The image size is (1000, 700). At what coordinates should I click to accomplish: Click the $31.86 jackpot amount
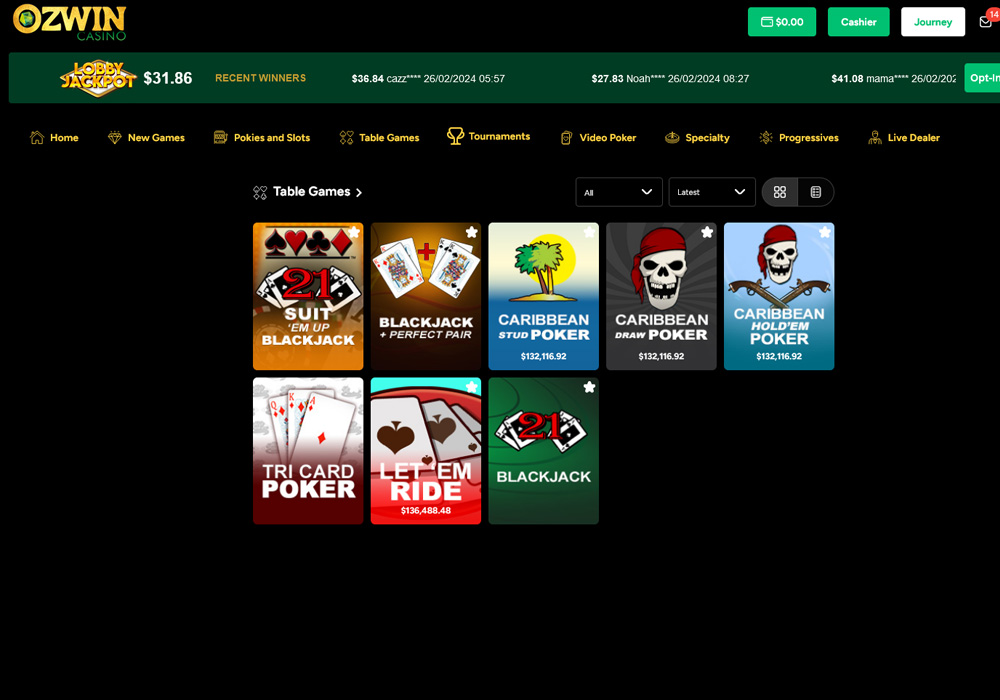click(x=168, y=78)
